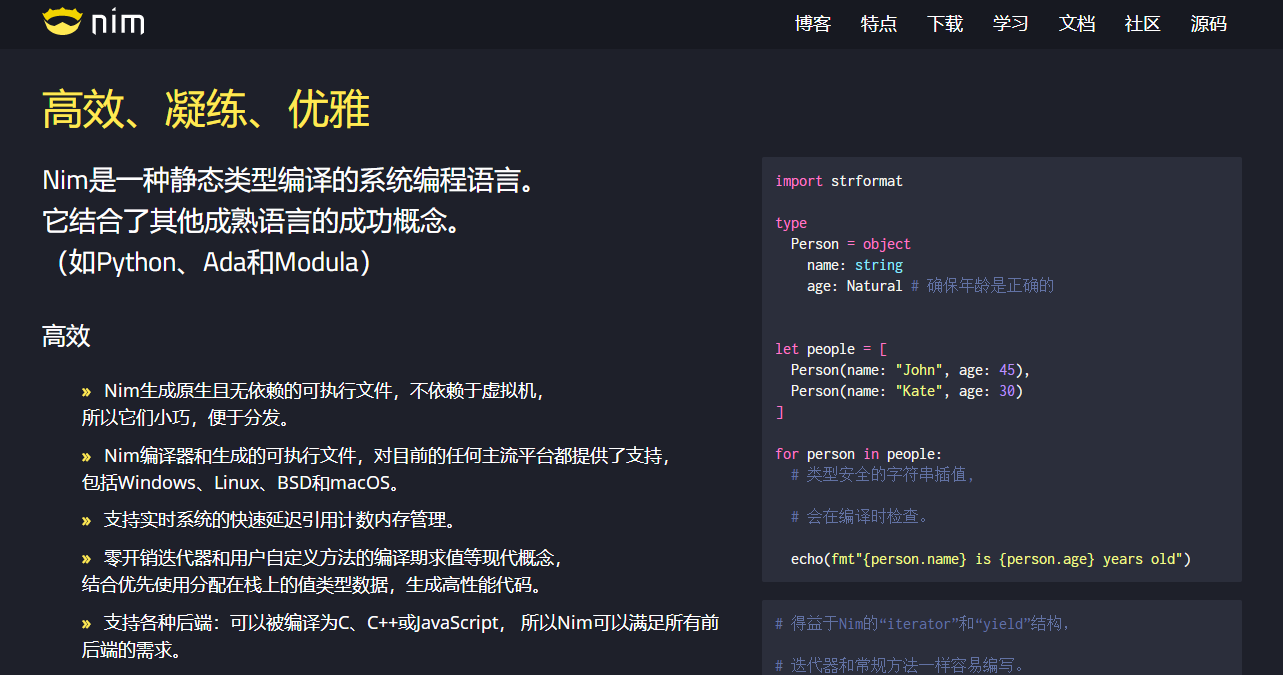Click the line "结合优先使用分配在栈上的值类型数据"
1283x675 pixels.
[312, 584]
